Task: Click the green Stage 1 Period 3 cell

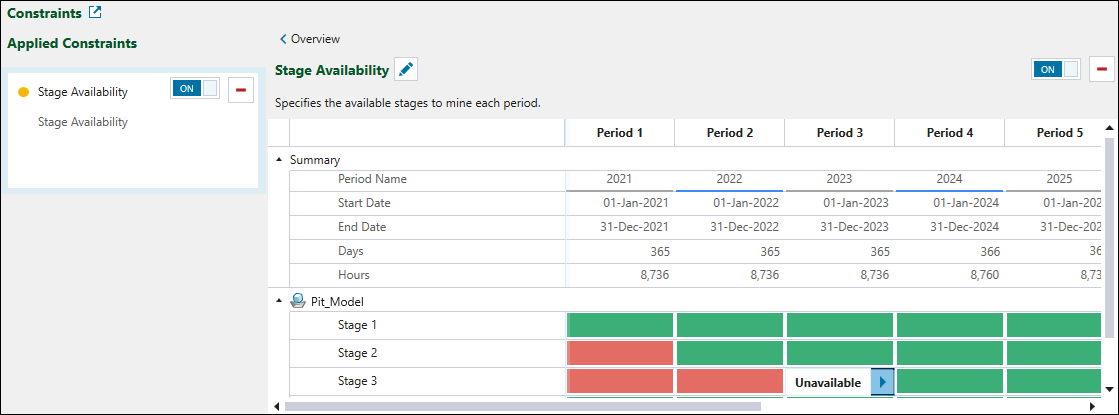Action: coord(839,325)
